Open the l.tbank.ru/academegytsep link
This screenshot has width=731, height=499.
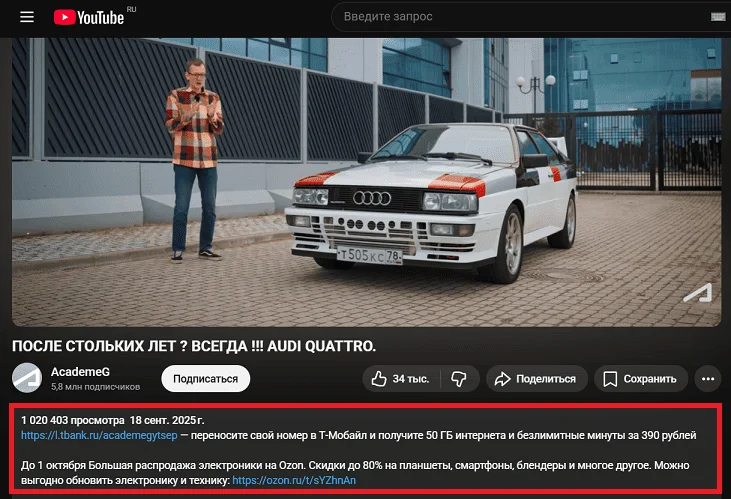pyautogui.click(x=99, y=435)
